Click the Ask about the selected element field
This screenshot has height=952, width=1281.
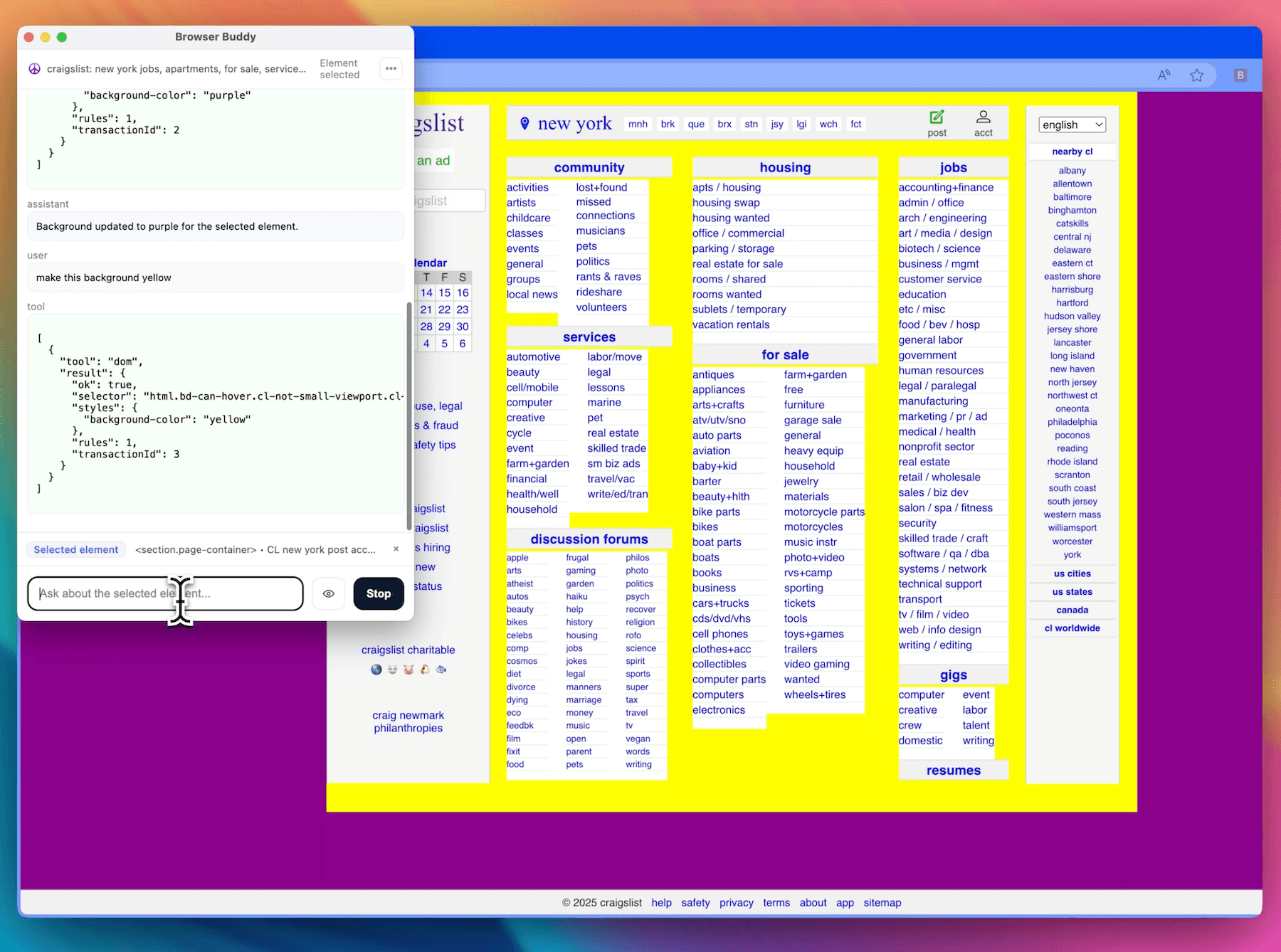click(164, 593)
